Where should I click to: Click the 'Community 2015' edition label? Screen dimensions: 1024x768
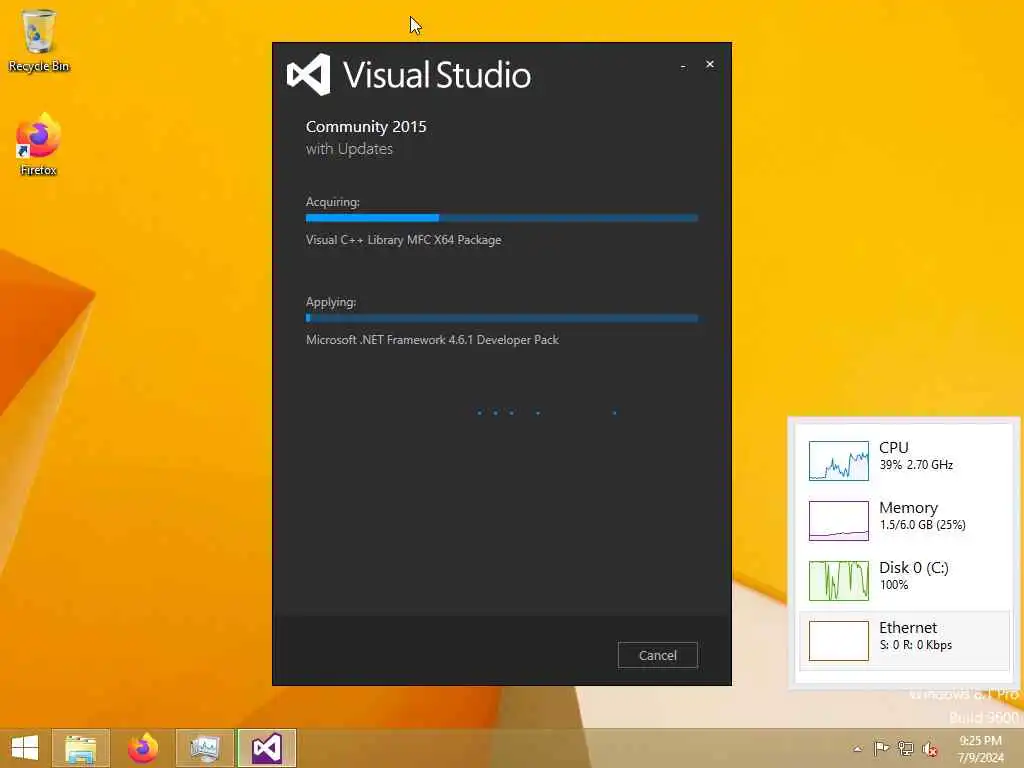[x=366, y=127]
